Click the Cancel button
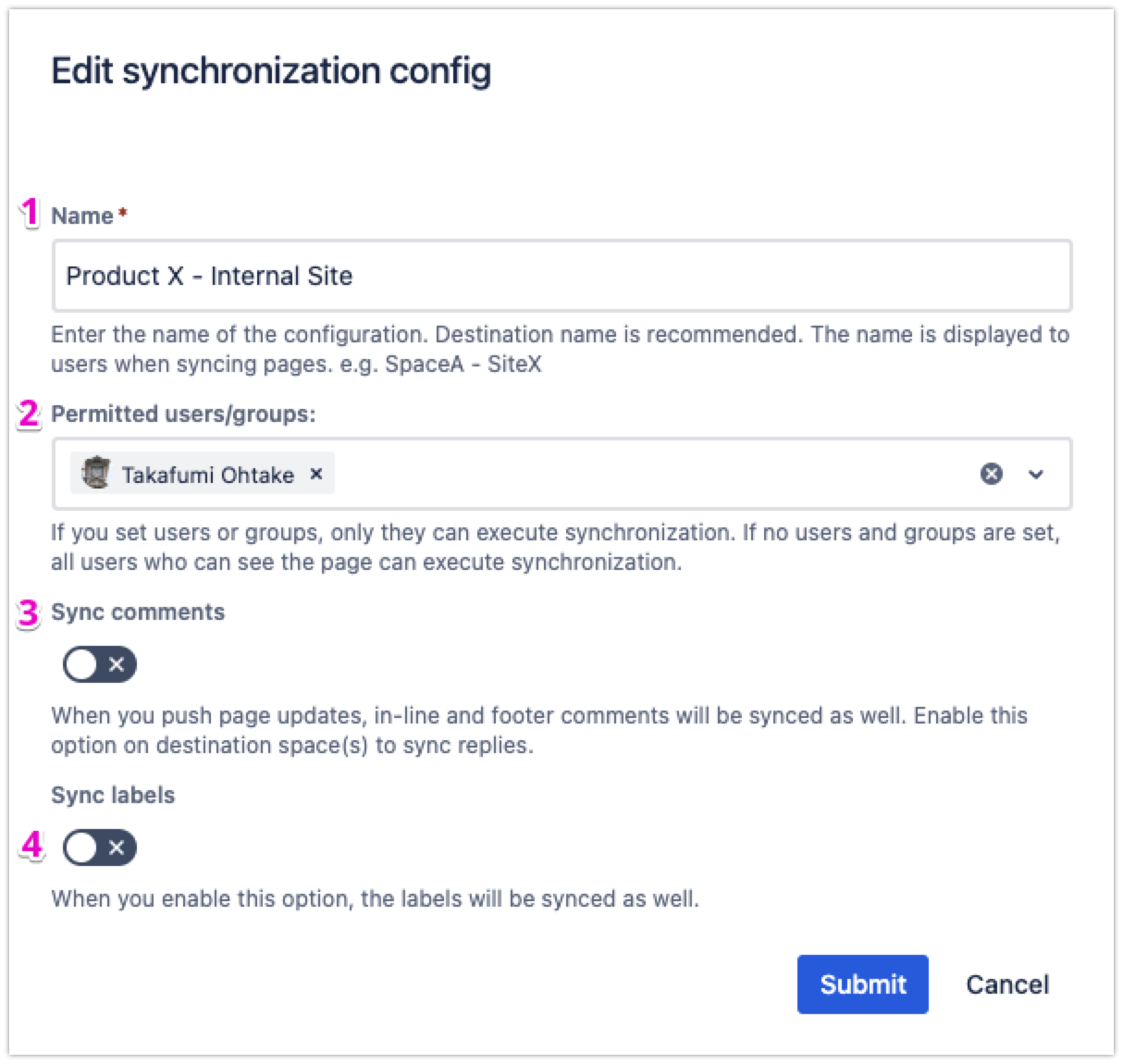 (x=1007, y=984)
